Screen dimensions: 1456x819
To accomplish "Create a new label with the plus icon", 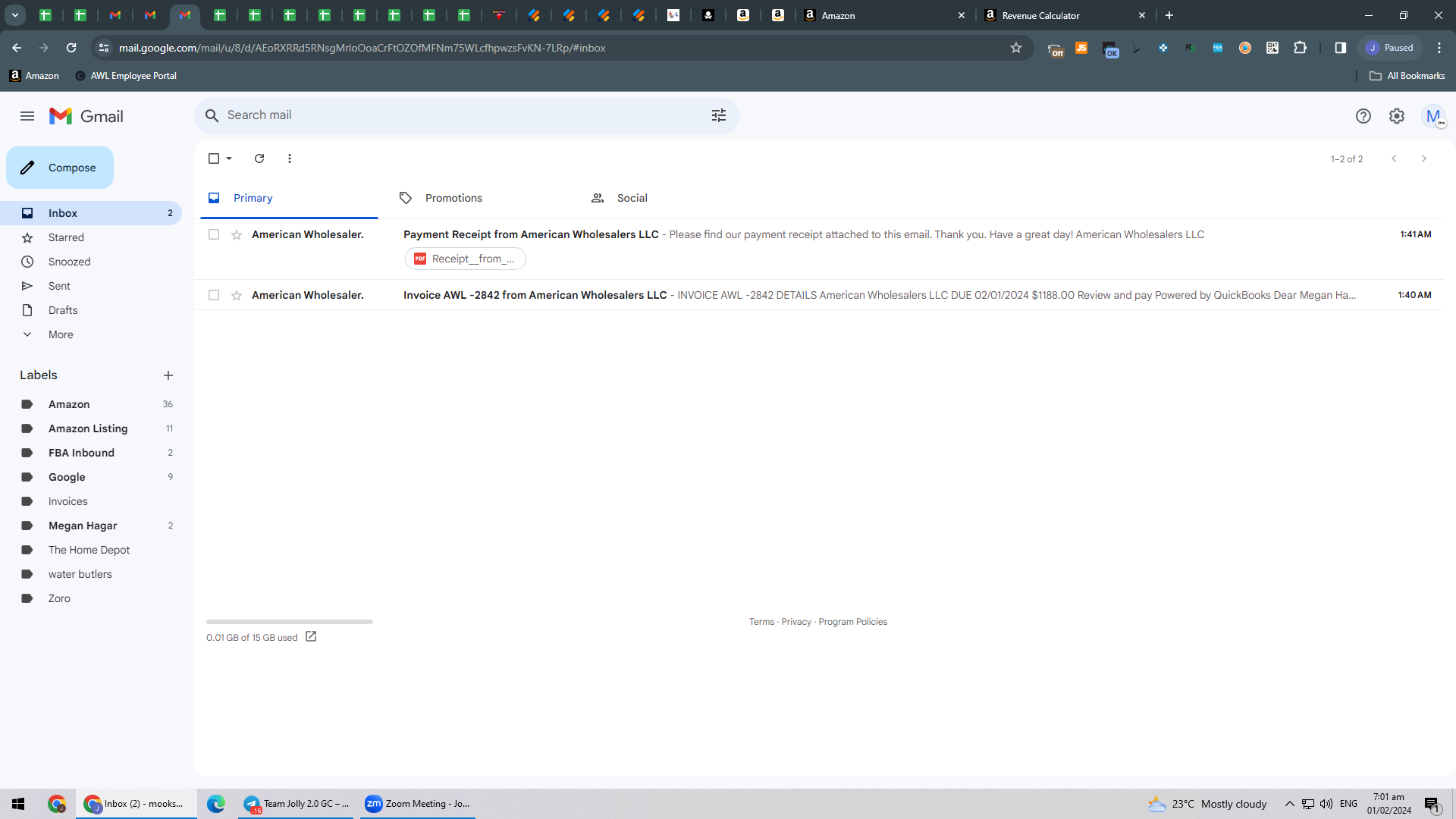I will point(168,375).
